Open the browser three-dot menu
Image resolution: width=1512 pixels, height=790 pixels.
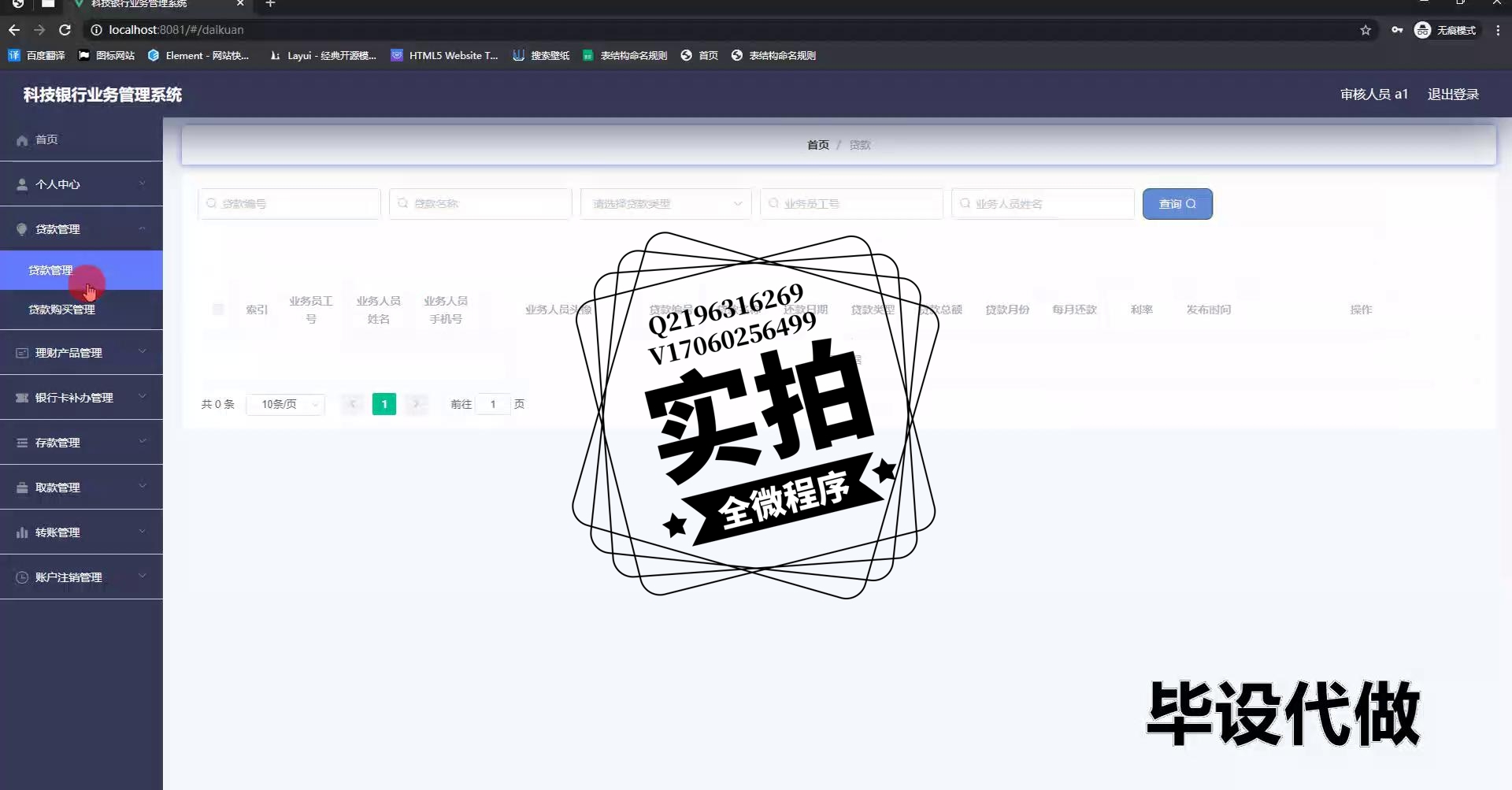tap(1498, 30)
